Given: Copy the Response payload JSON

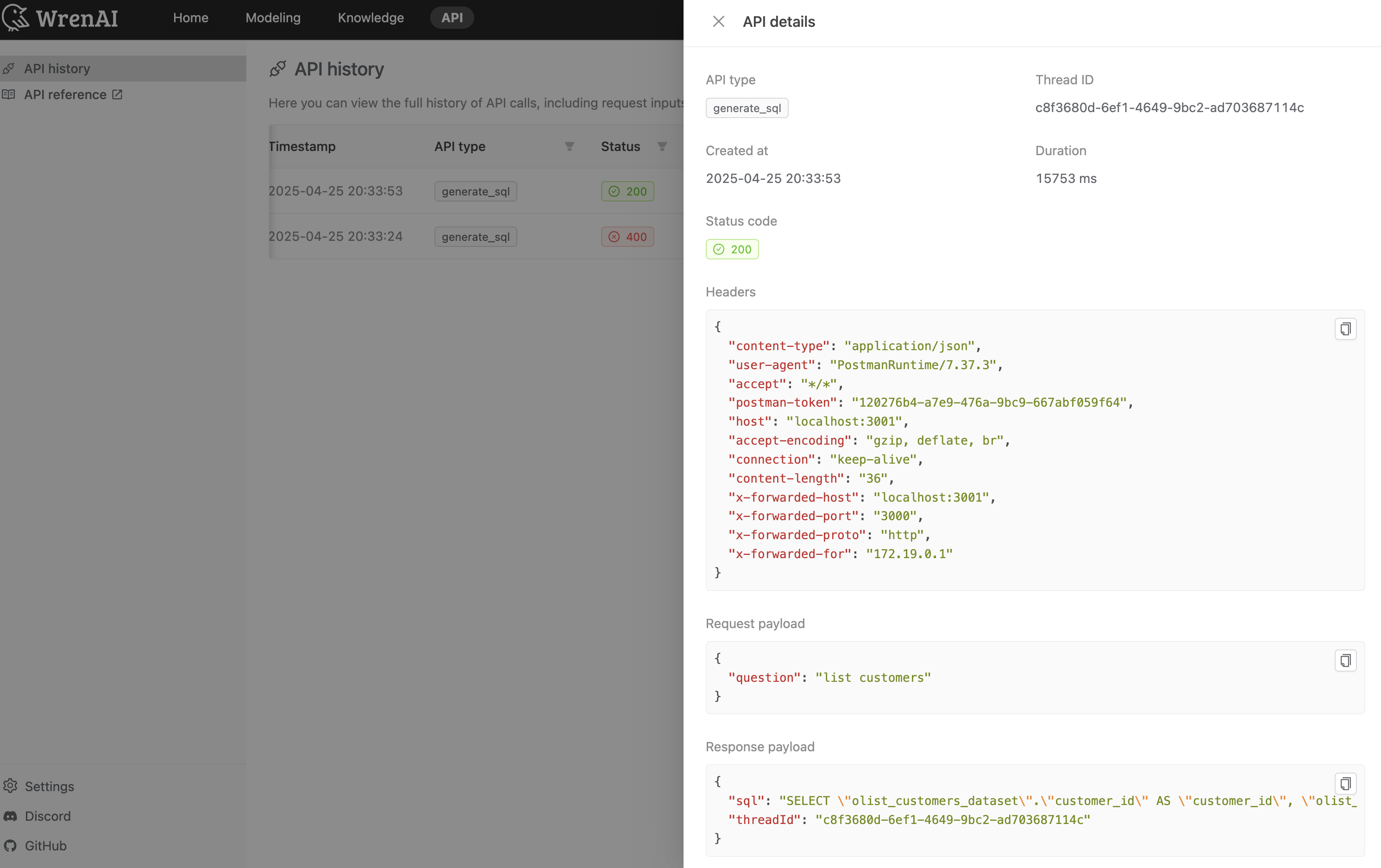Looking at the screenshot, I should tap(1345, 784).
